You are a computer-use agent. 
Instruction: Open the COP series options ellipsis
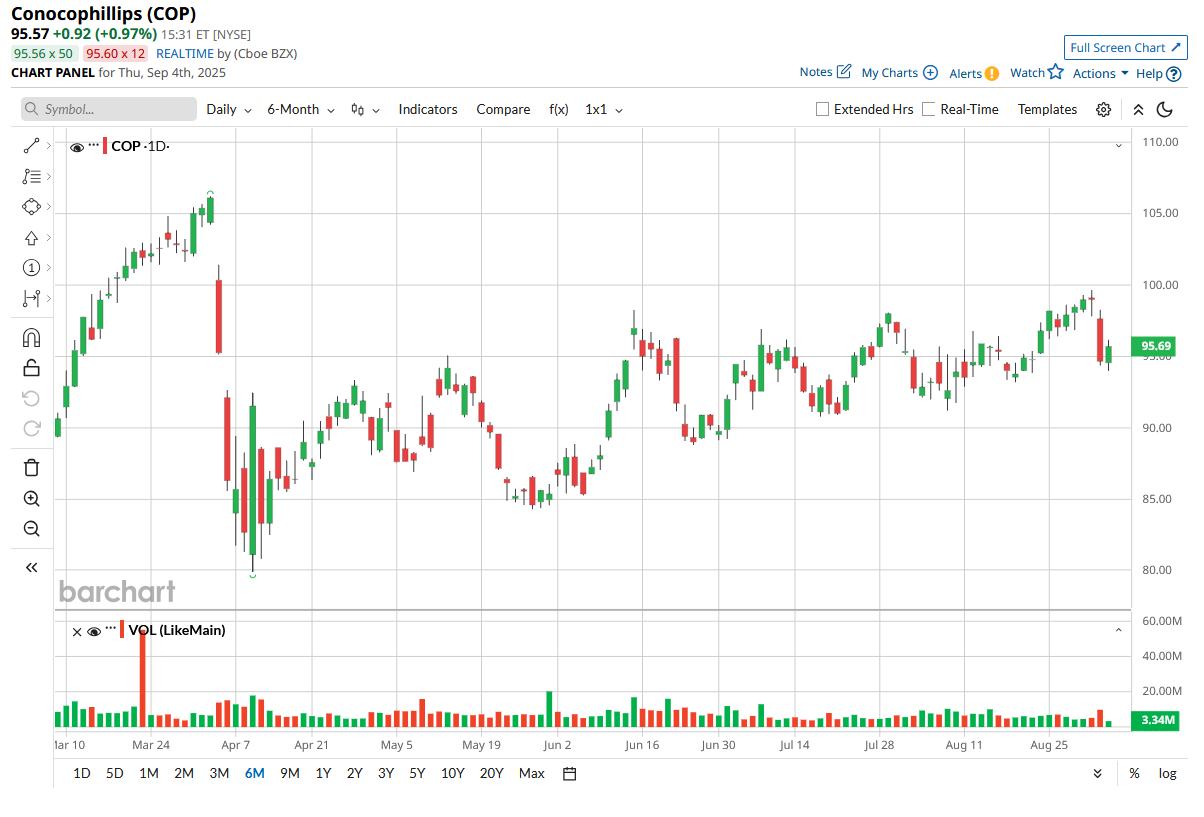[94, 146]
